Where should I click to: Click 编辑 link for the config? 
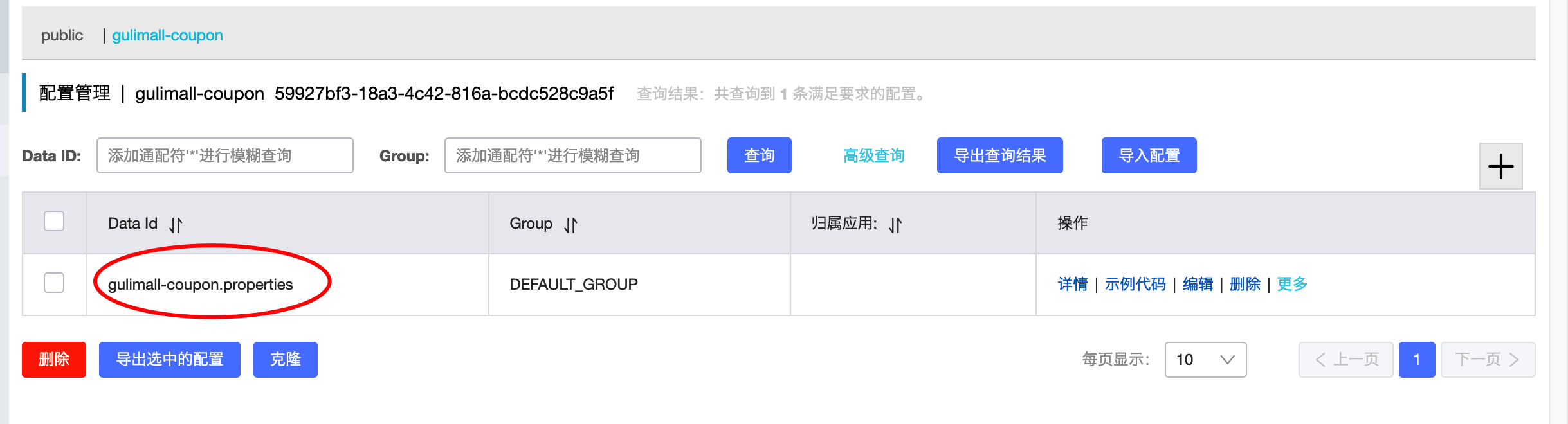pos(1198,284)
